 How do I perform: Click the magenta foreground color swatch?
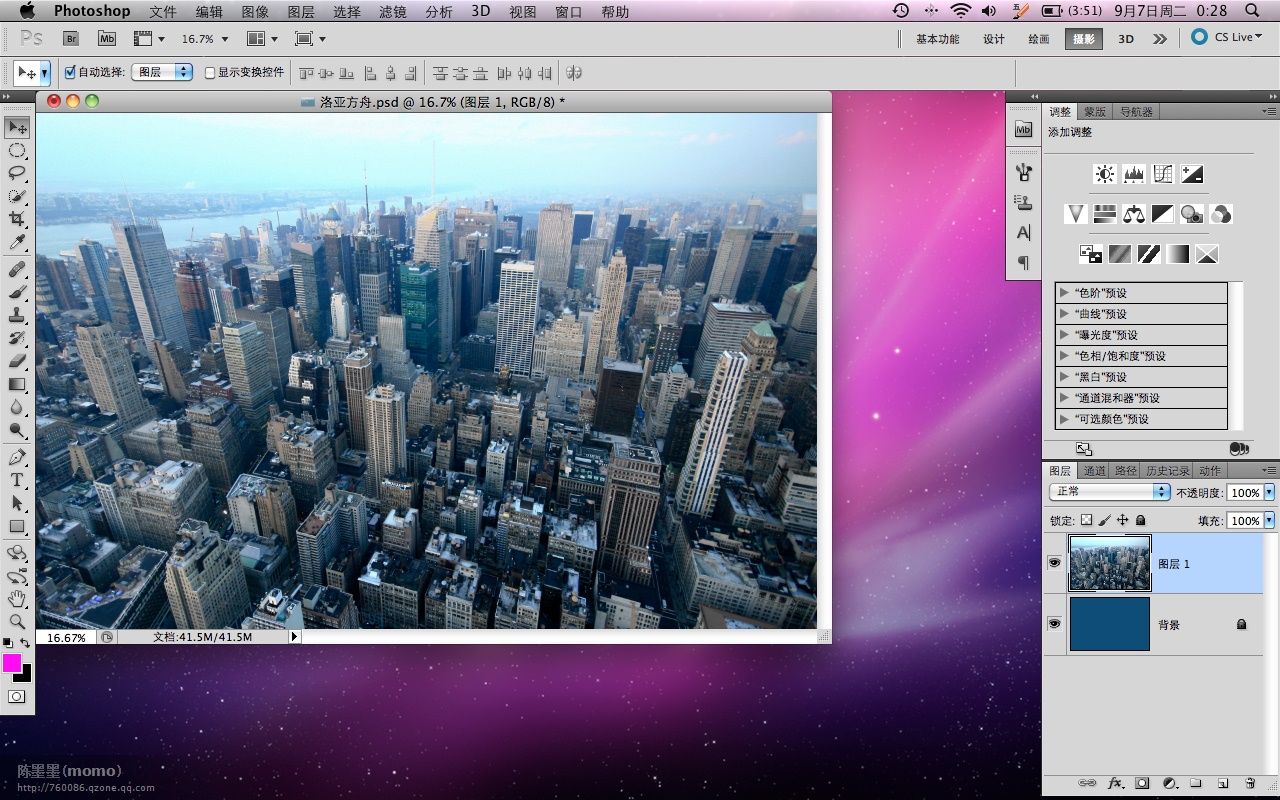click(11, 663)
